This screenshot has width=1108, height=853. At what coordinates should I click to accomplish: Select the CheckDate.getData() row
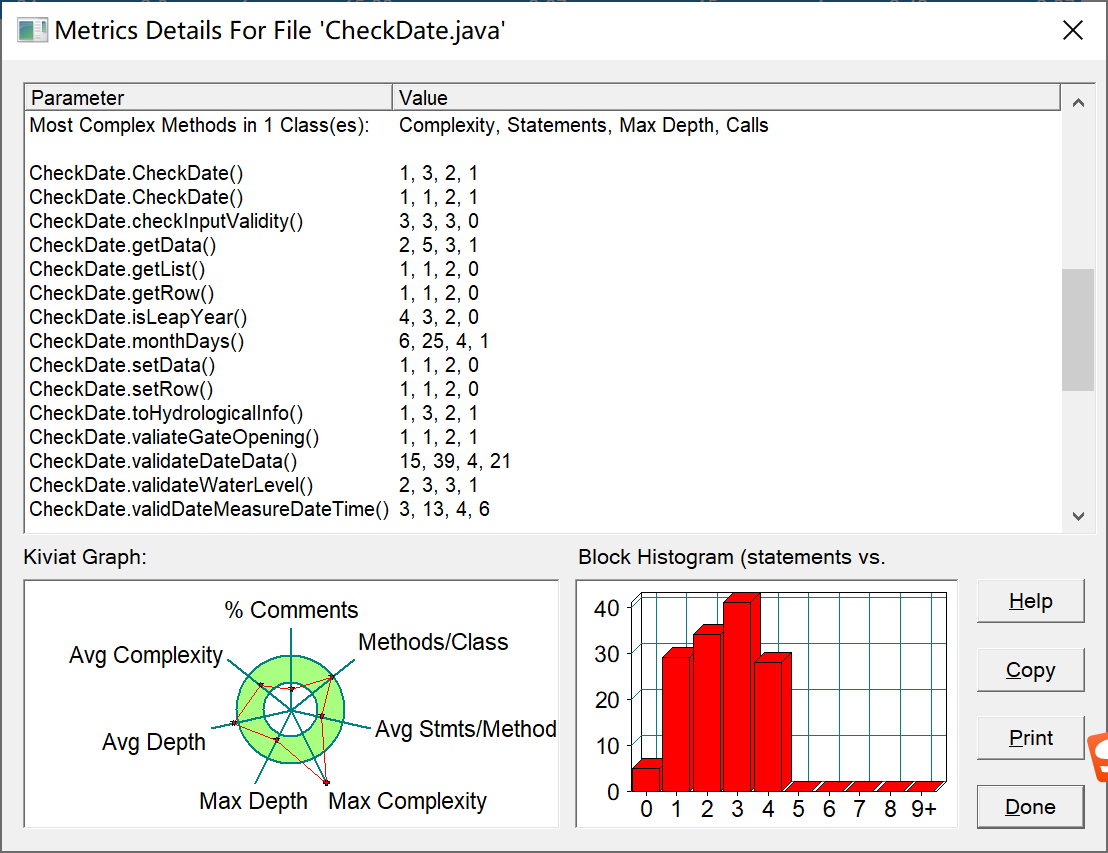[543, 245]
